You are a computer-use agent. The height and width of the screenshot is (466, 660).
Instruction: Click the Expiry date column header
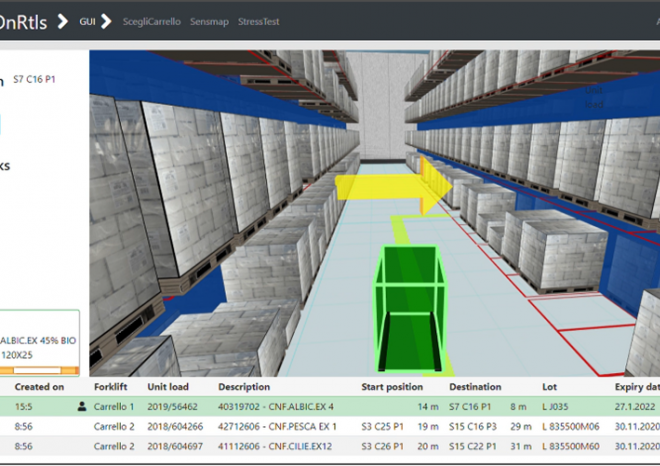coord(636,386)
